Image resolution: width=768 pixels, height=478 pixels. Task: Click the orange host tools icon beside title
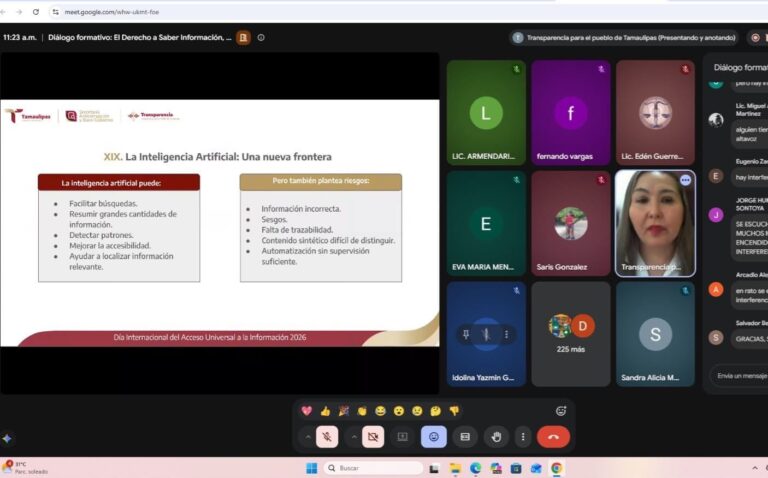click(x=243, y=37)
